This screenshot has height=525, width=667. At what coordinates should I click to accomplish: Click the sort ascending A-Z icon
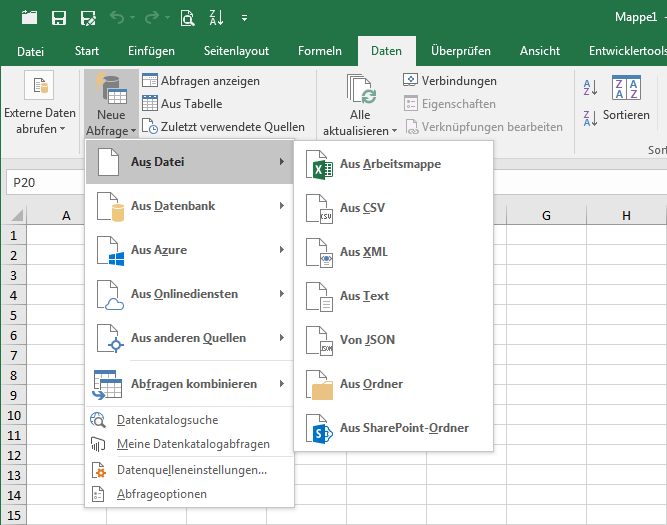pyautogui.click(x=590, y=87)
